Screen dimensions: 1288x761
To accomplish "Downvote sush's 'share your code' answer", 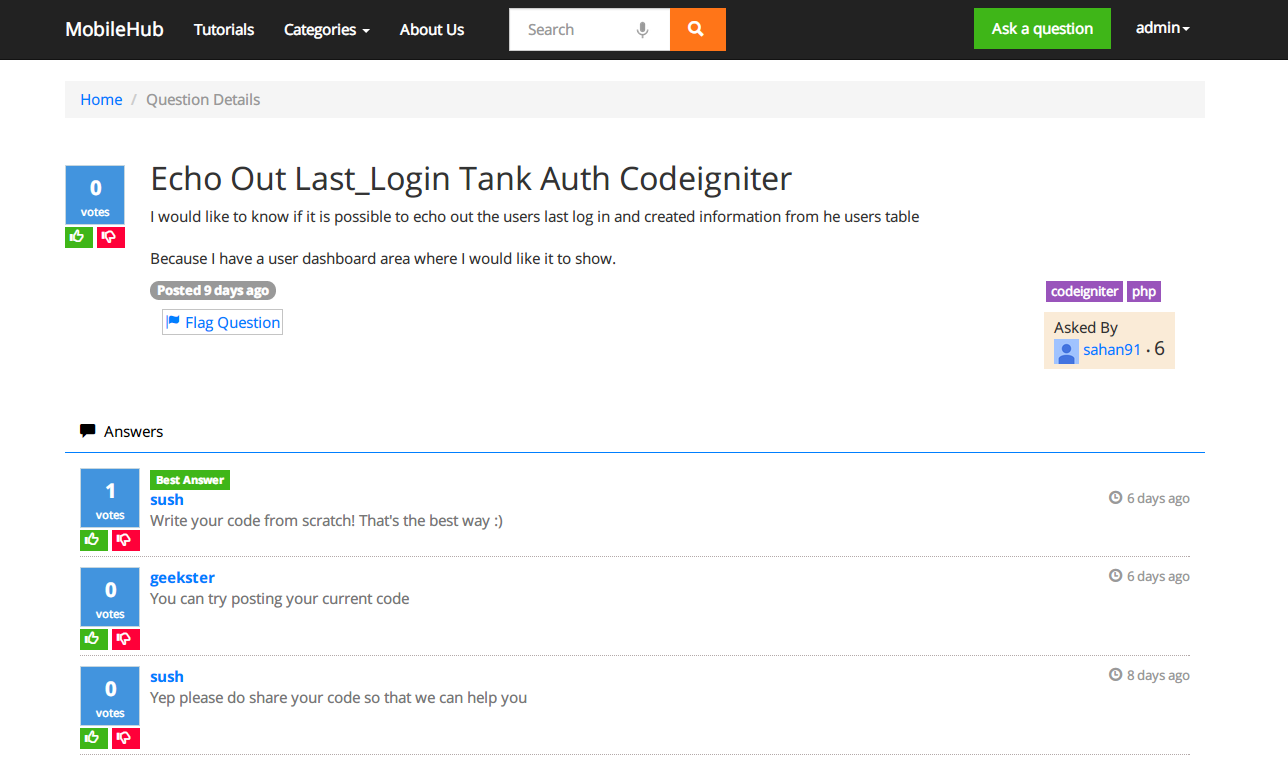I will (x=126, y=738).
